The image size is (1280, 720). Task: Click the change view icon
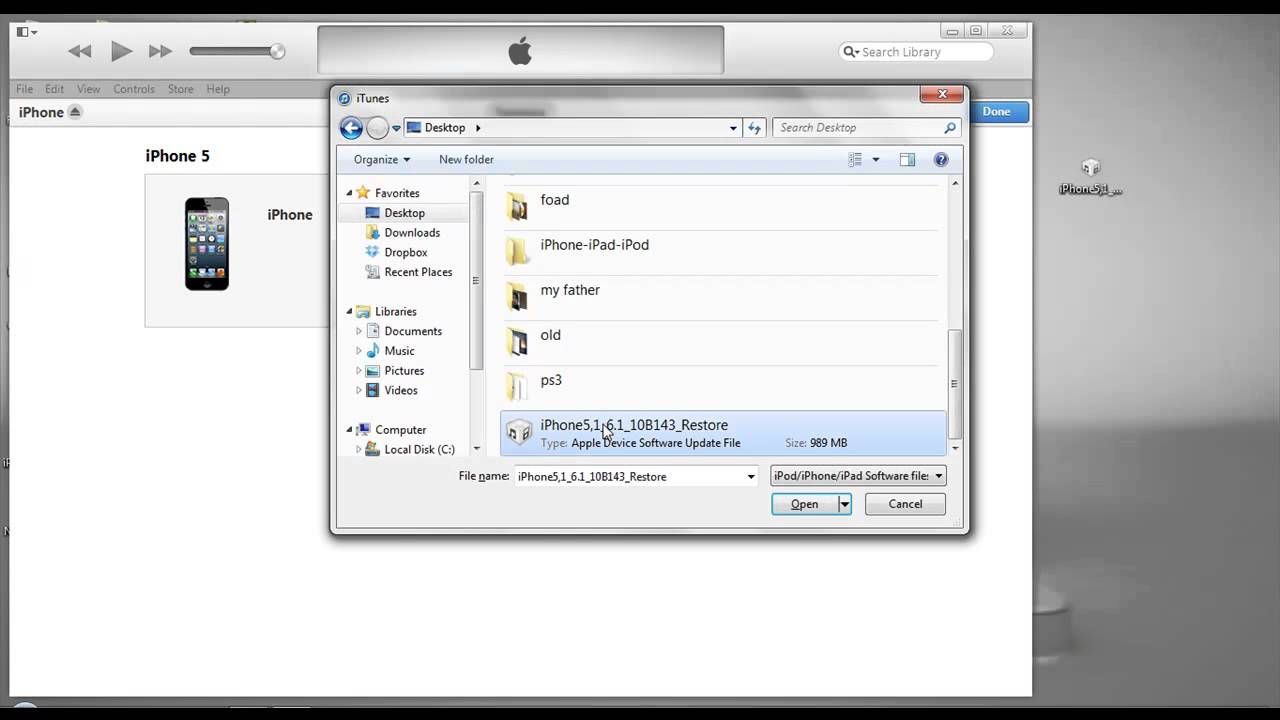click(855, 159)
